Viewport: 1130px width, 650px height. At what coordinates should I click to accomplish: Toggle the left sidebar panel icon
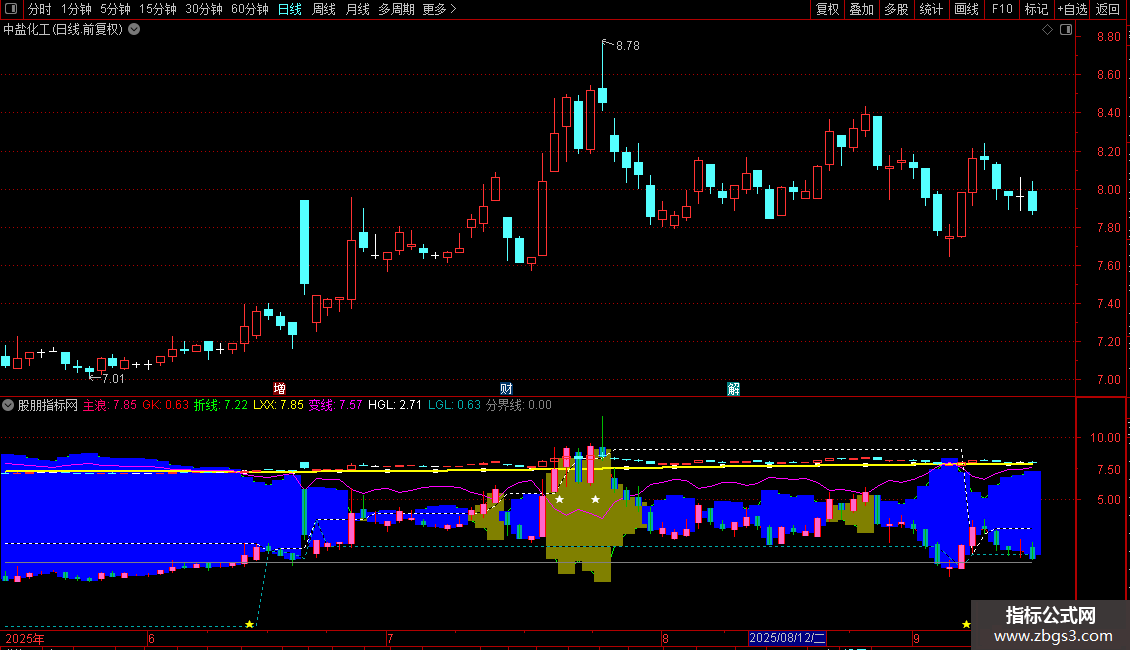coord(11,9)
